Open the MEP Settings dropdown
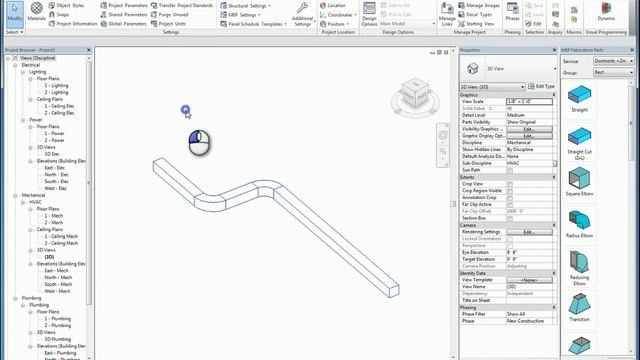The height and width of the screenshot is (360, 640). (240, 15)
